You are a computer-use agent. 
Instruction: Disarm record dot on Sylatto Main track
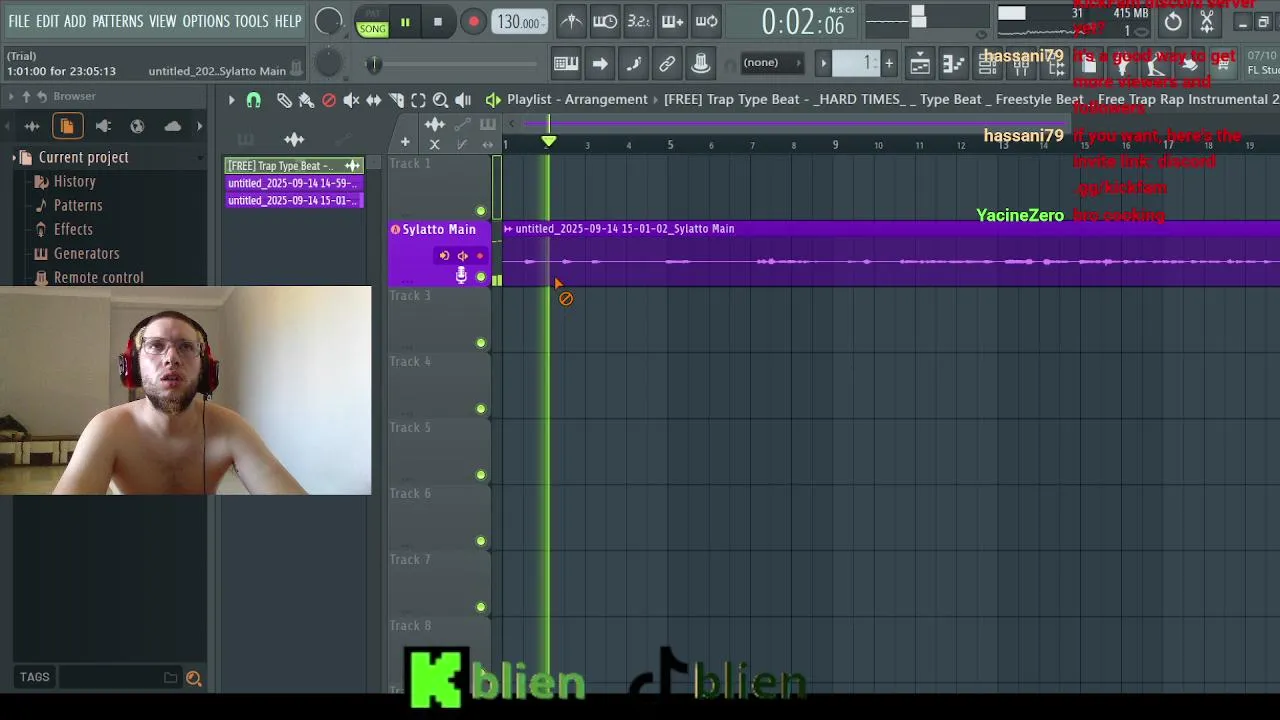pyautogui.click(x=479, y=256)
